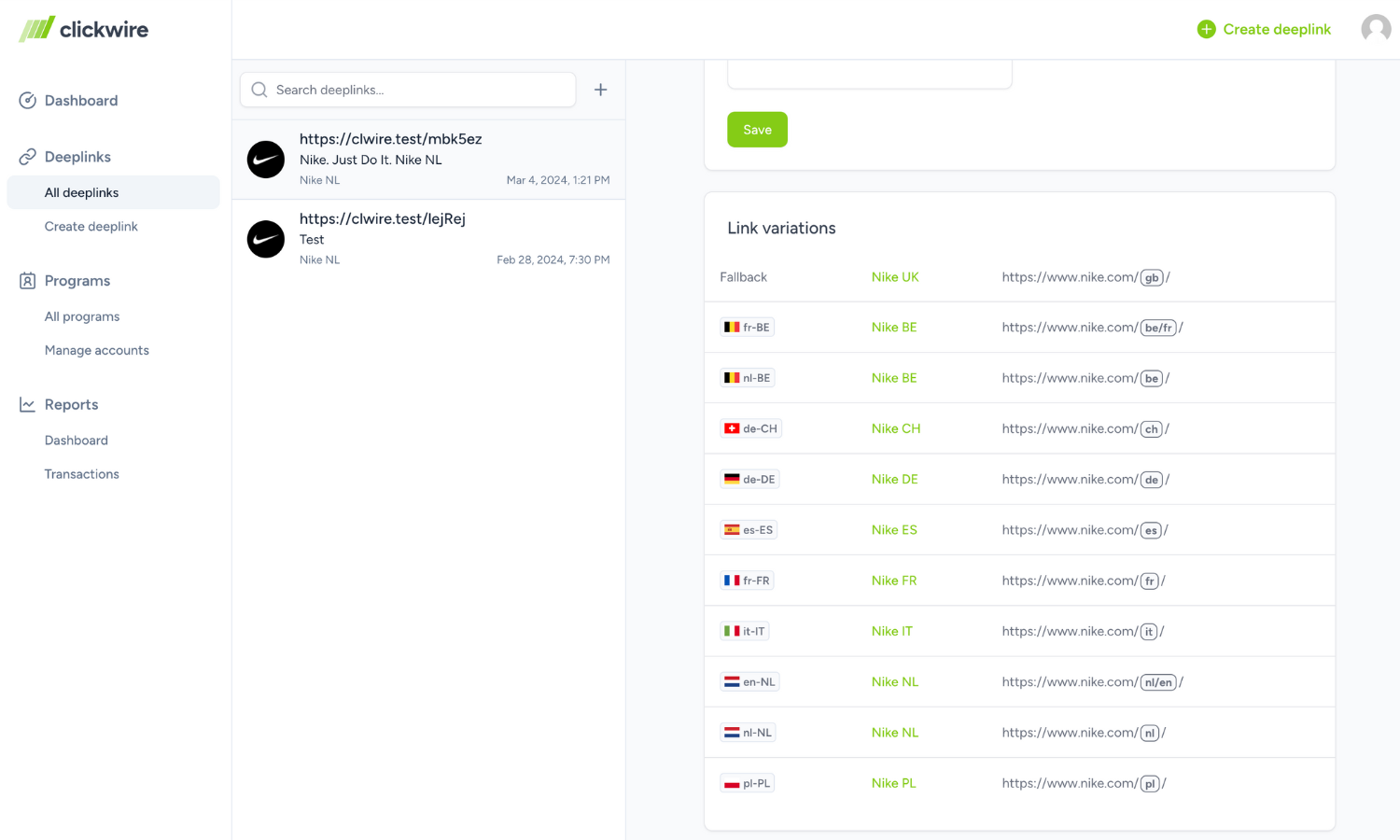
Task: Click the it-IT Italian flag tag
Action: click(745, 631)
